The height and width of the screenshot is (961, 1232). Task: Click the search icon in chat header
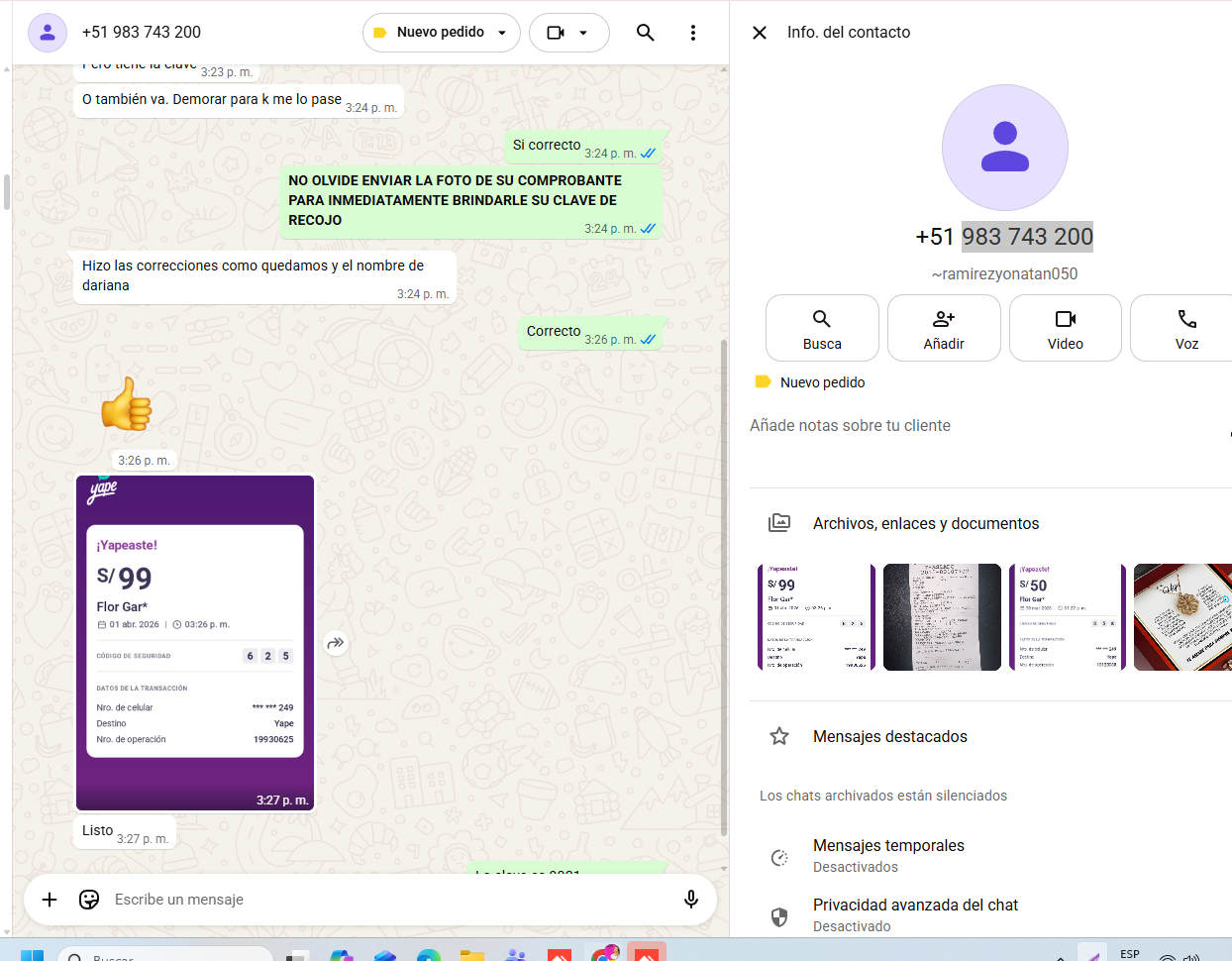click(x=645, y=33)
